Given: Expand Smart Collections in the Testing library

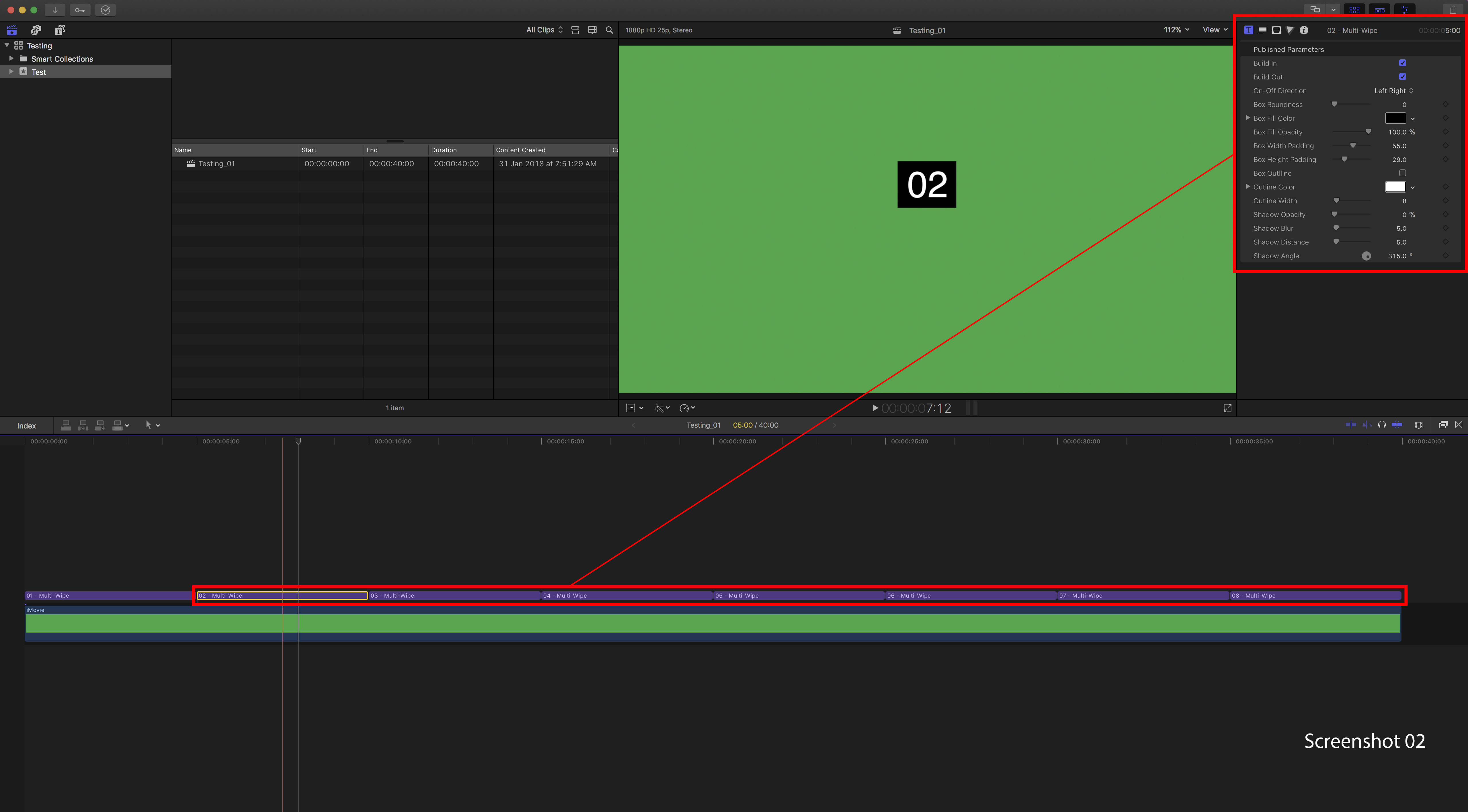Looking at the screenshot, I should (11, 58).
